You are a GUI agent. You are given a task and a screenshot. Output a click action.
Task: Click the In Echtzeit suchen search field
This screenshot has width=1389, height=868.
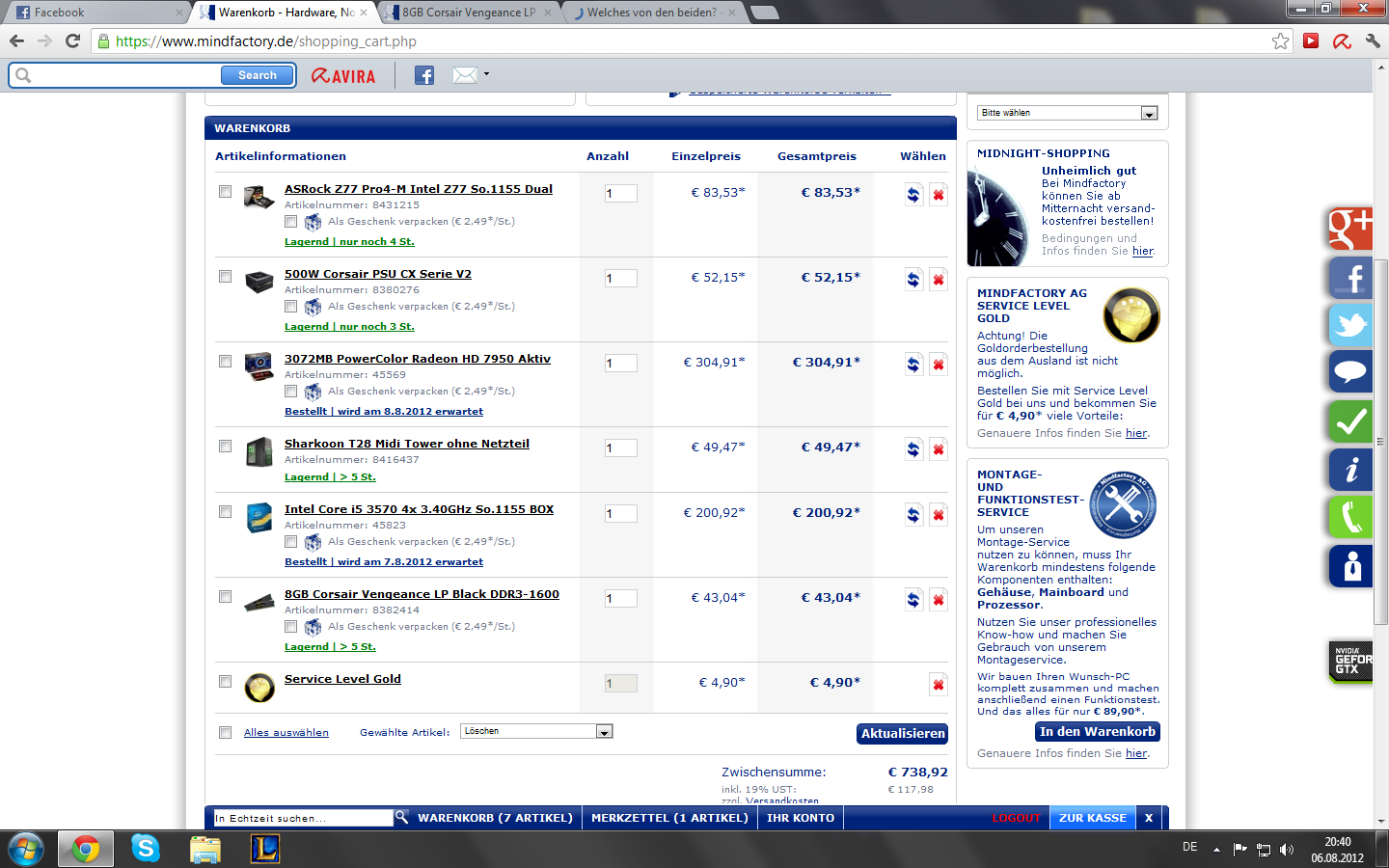[303, 818]
